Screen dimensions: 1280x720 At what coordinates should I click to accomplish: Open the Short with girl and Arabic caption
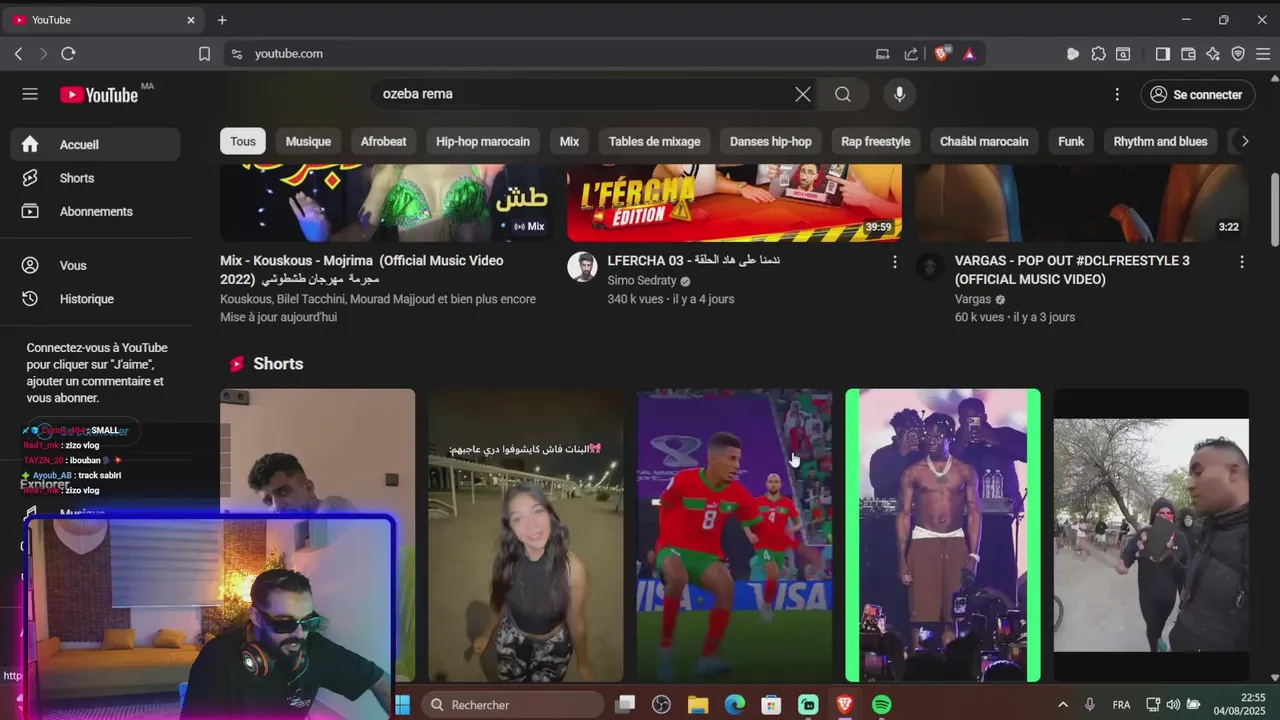click(526, 535)
